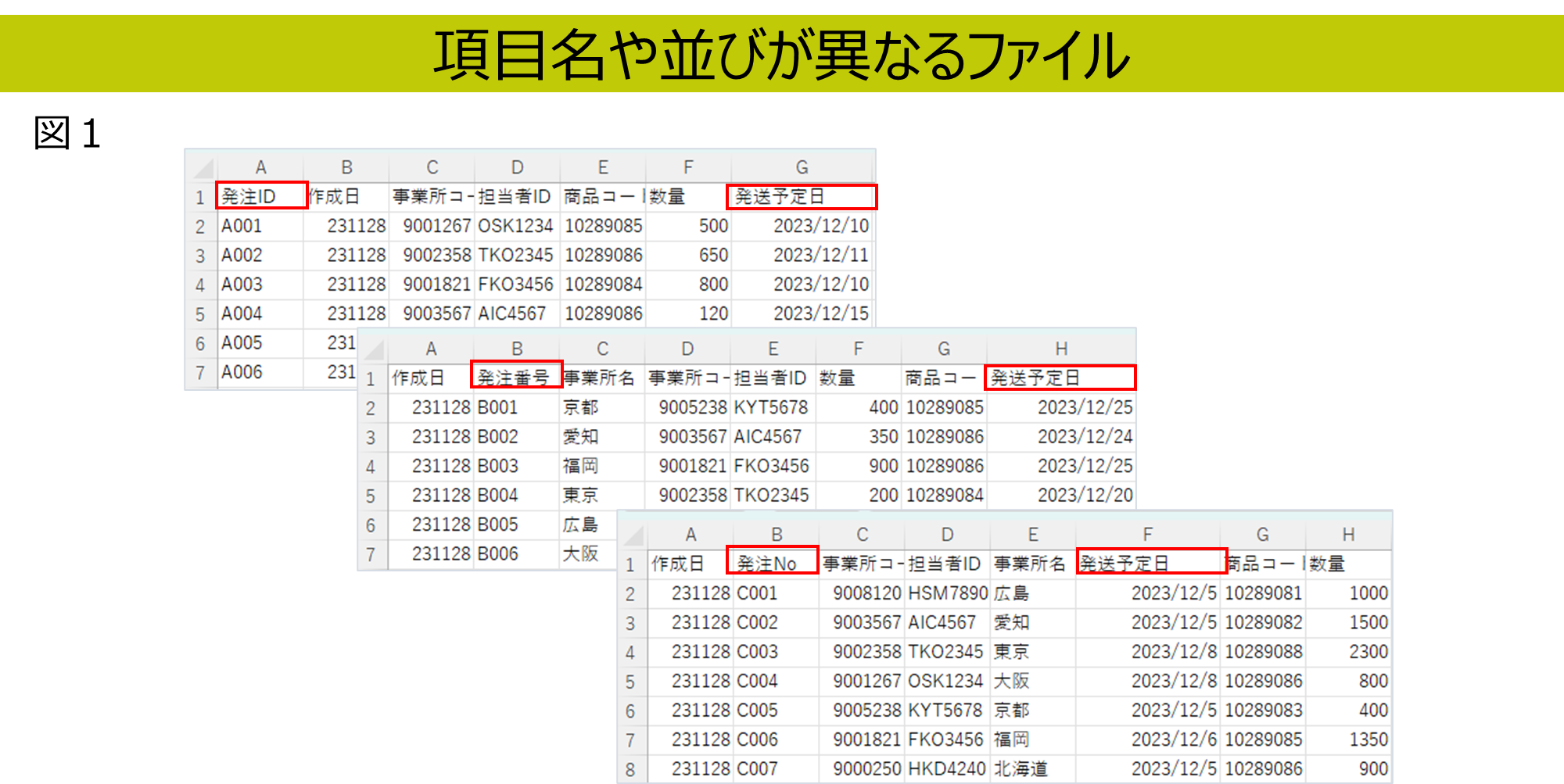
Task: Click the 2023/12/15 date cell
Action: coord(803,313)
